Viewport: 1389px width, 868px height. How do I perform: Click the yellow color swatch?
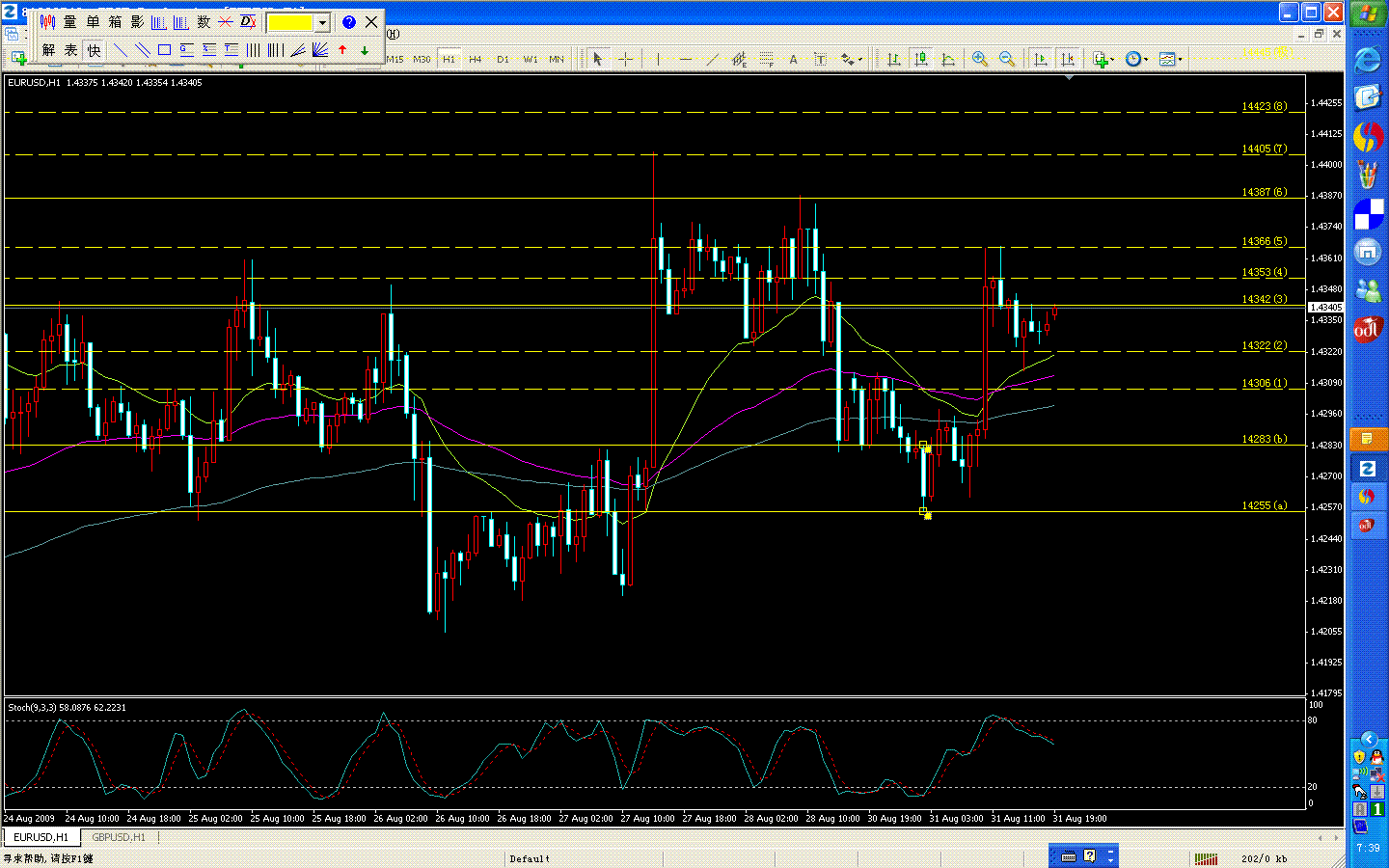click(290, 22)
